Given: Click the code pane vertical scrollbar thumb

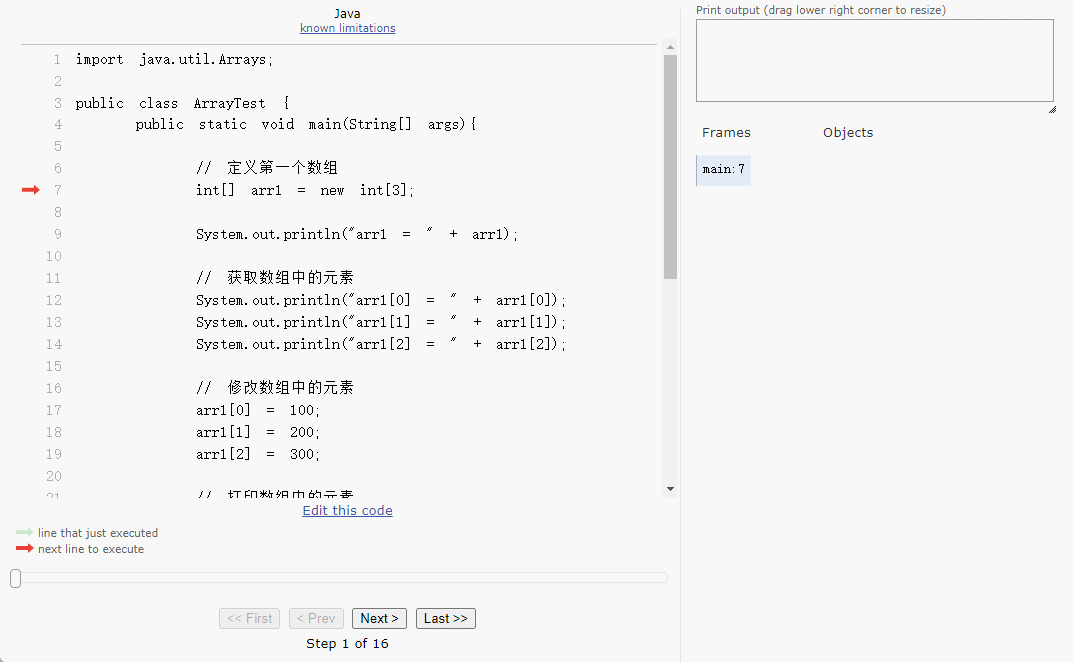Looking at the screenshot, I should (670, 165).
